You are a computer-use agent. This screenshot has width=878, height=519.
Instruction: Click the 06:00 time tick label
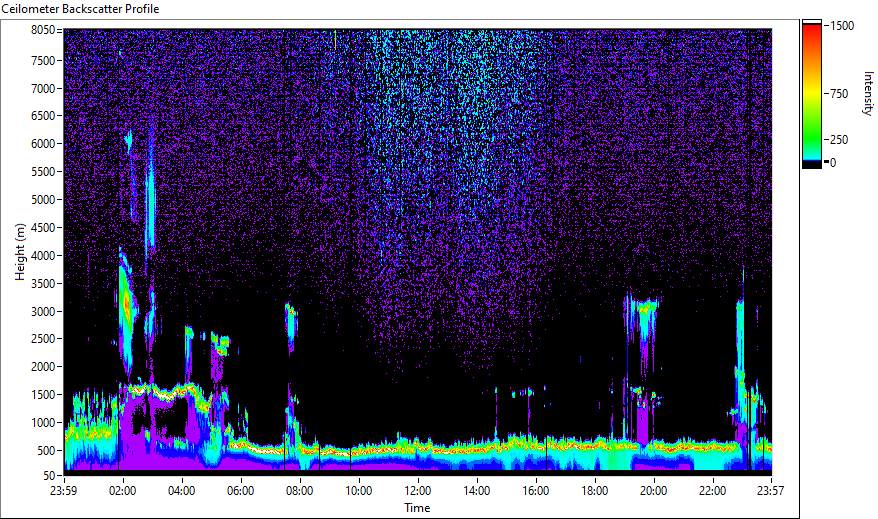click(240, 491)
